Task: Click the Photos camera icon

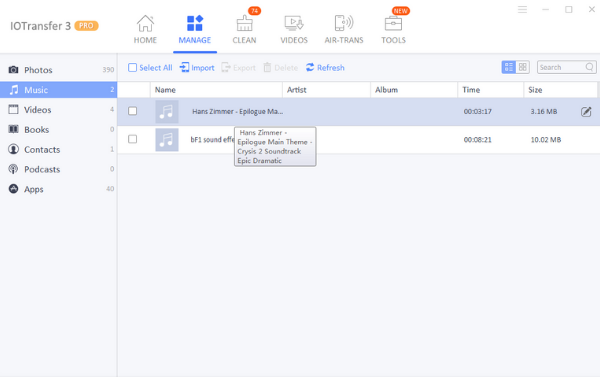Action: [x=13, y=70]
